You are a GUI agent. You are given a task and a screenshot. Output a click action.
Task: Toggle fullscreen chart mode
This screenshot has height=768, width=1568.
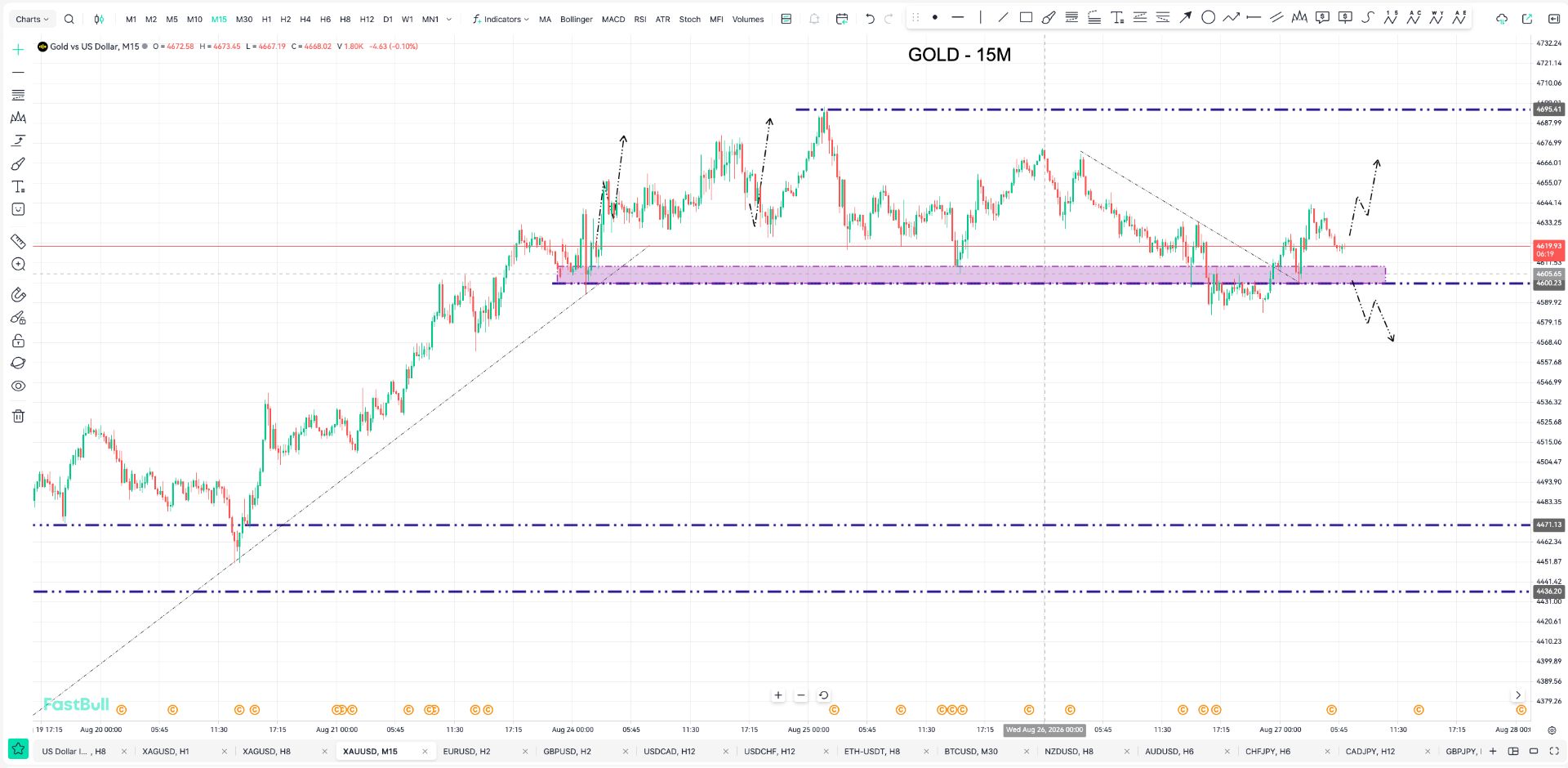[1554, 751]
